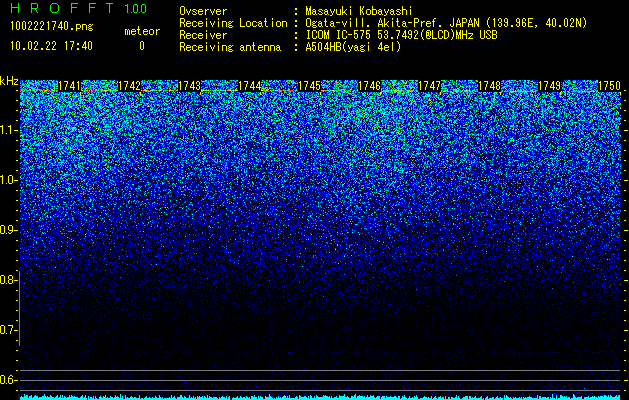
Task: Select the Ogata-vill. Akita-Pref. JAPAN location text
Action: [446, 23]
